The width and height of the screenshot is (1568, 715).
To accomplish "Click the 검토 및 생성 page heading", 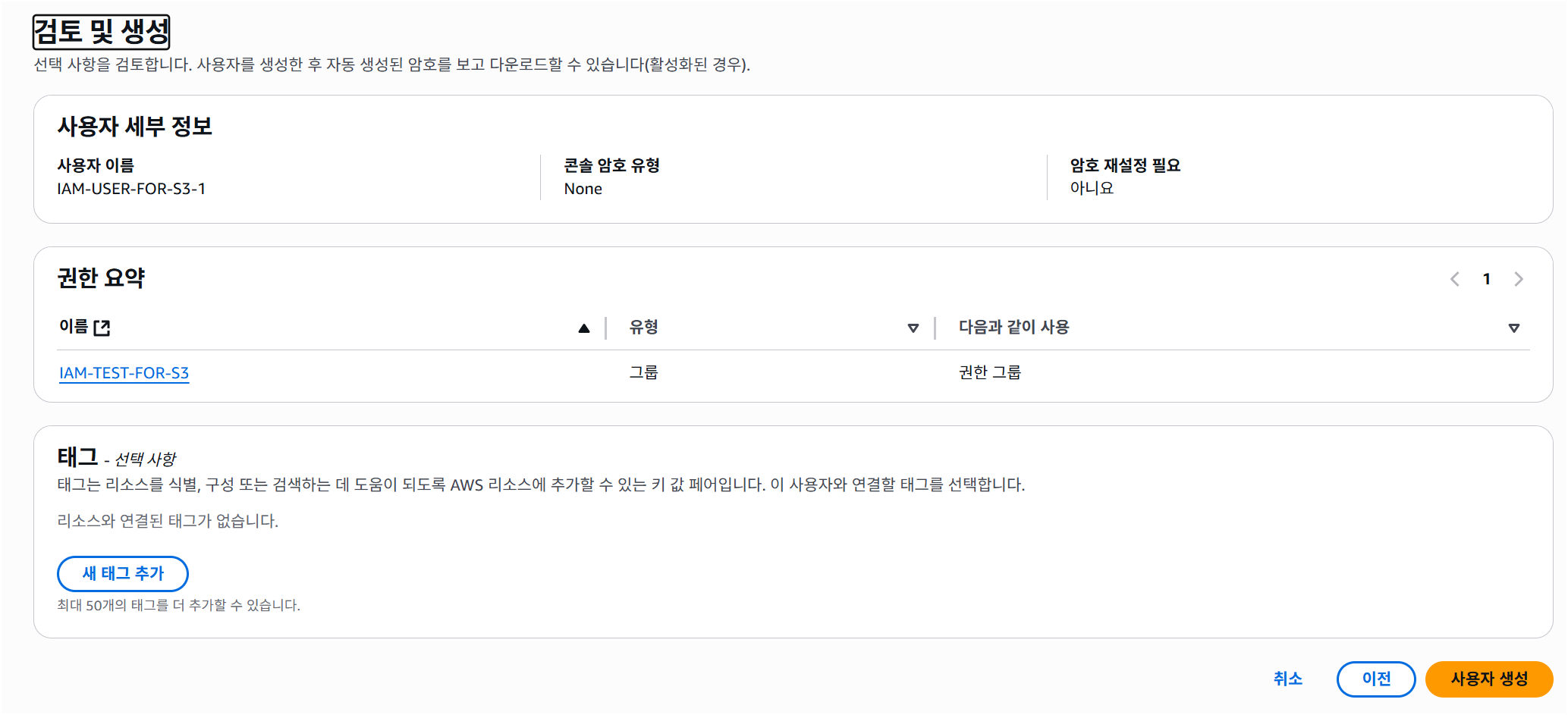I will click(102, 32).
